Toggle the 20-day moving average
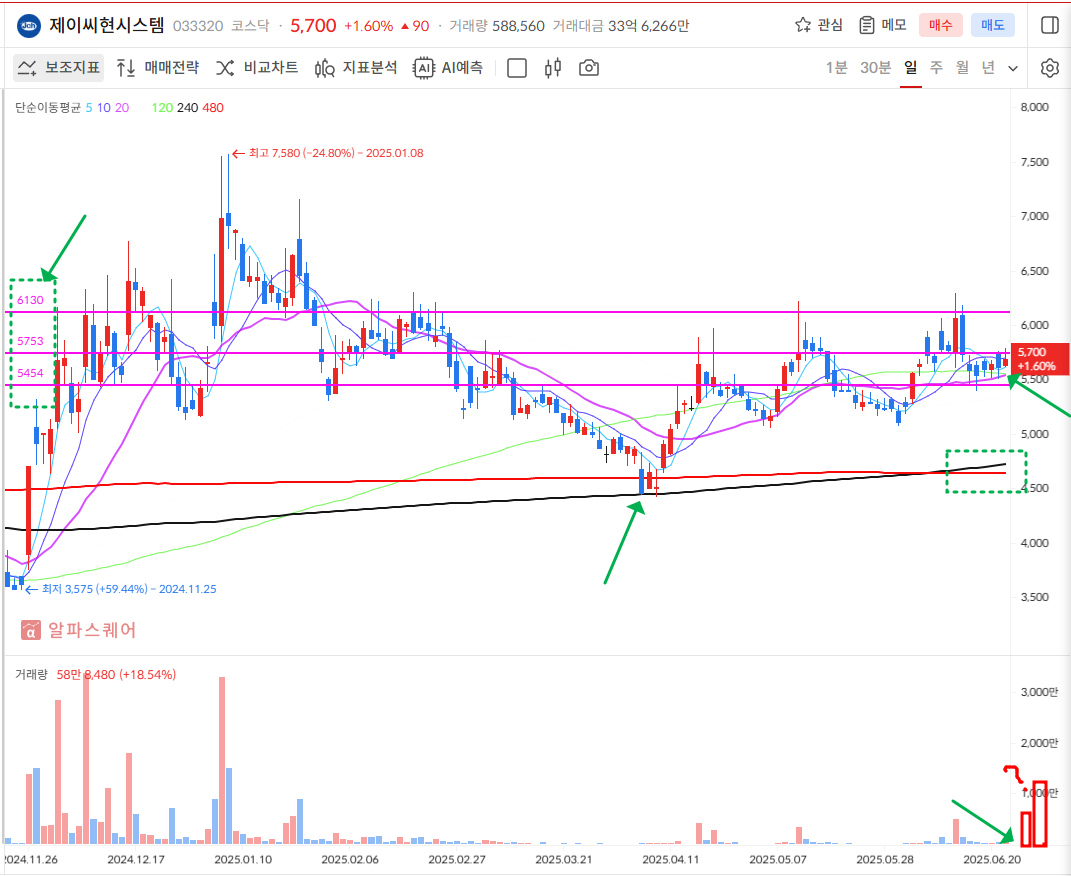The height and width of the screenshot is (876, 1071). point(122,108)
